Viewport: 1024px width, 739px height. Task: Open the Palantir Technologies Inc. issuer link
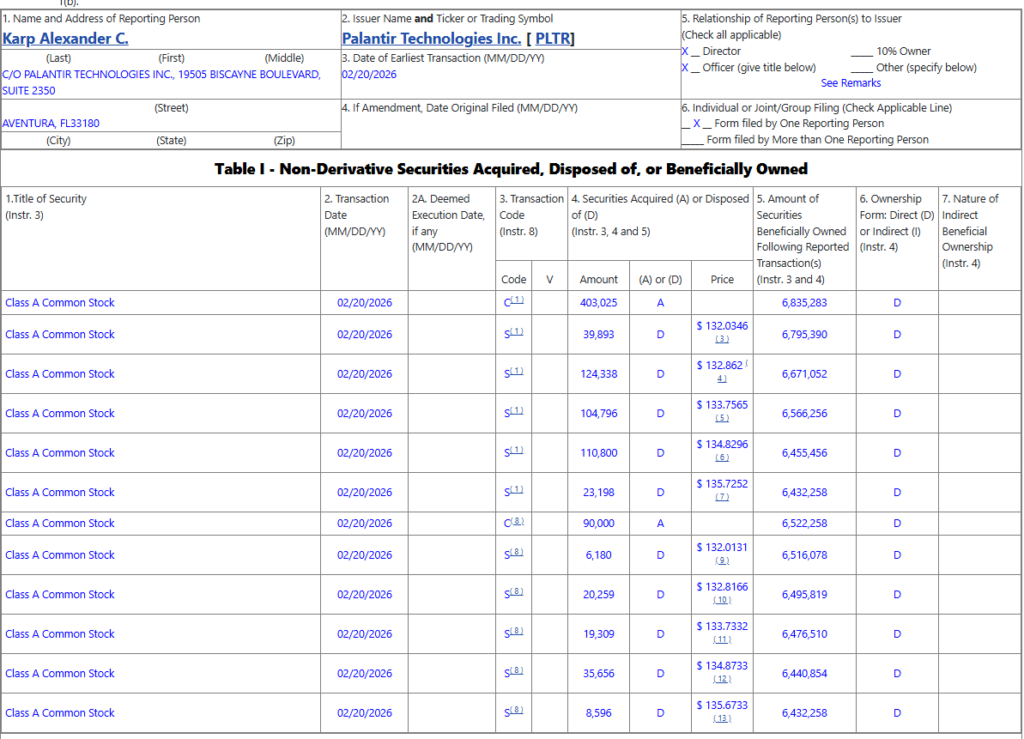431,39
